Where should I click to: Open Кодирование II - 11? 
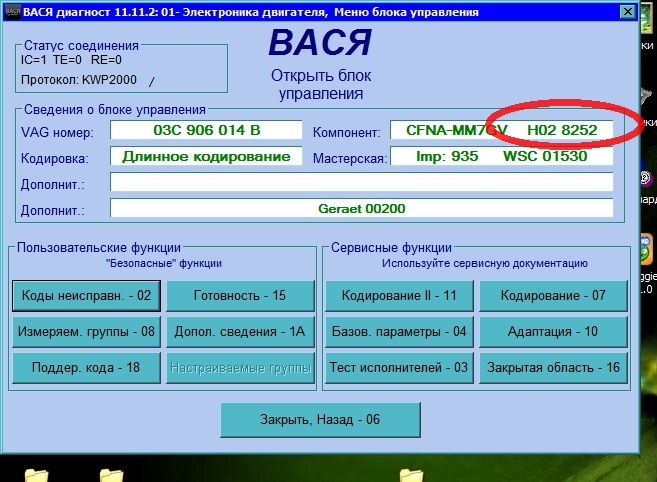tap(399, 296)
